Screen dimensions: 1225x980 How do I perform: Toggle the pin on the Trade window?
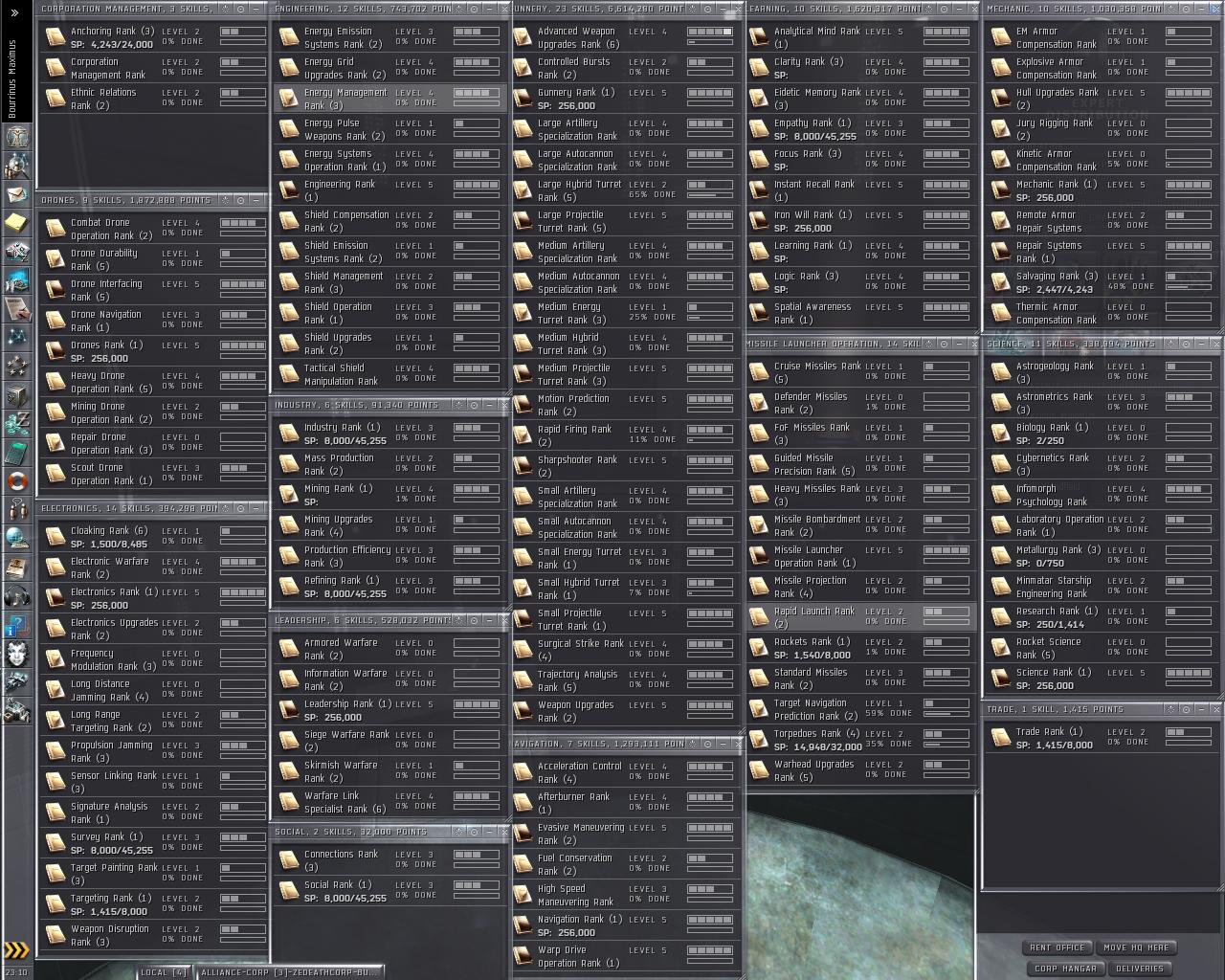(x=1169, y=709)
